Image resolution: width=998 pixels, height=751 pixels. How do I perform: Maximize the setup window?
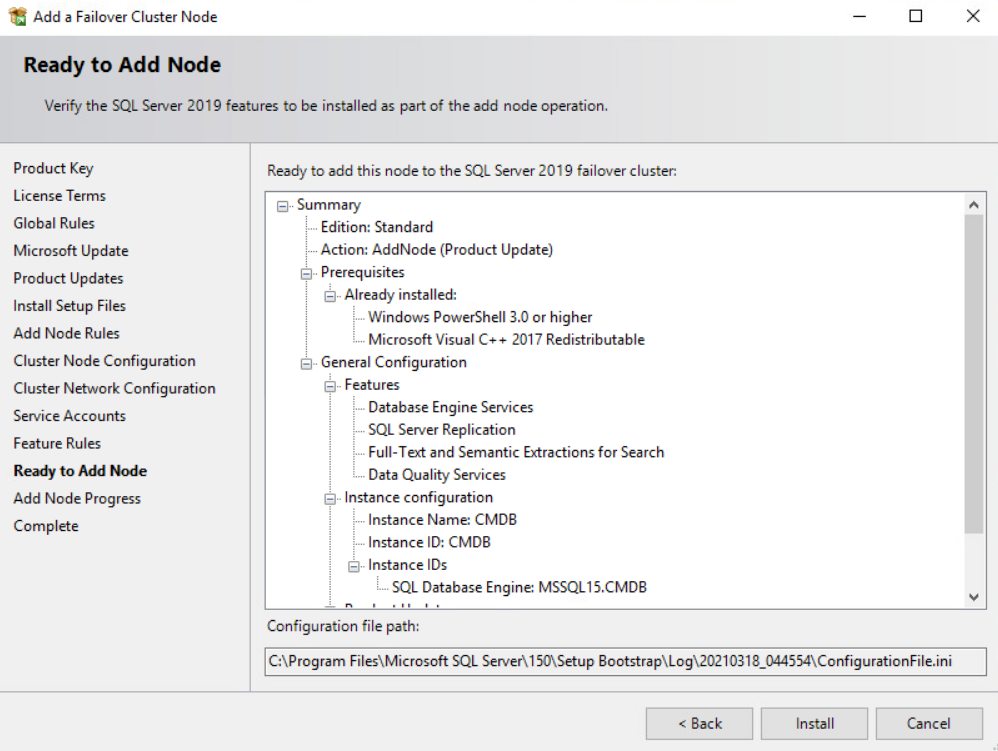coord(915,17)
